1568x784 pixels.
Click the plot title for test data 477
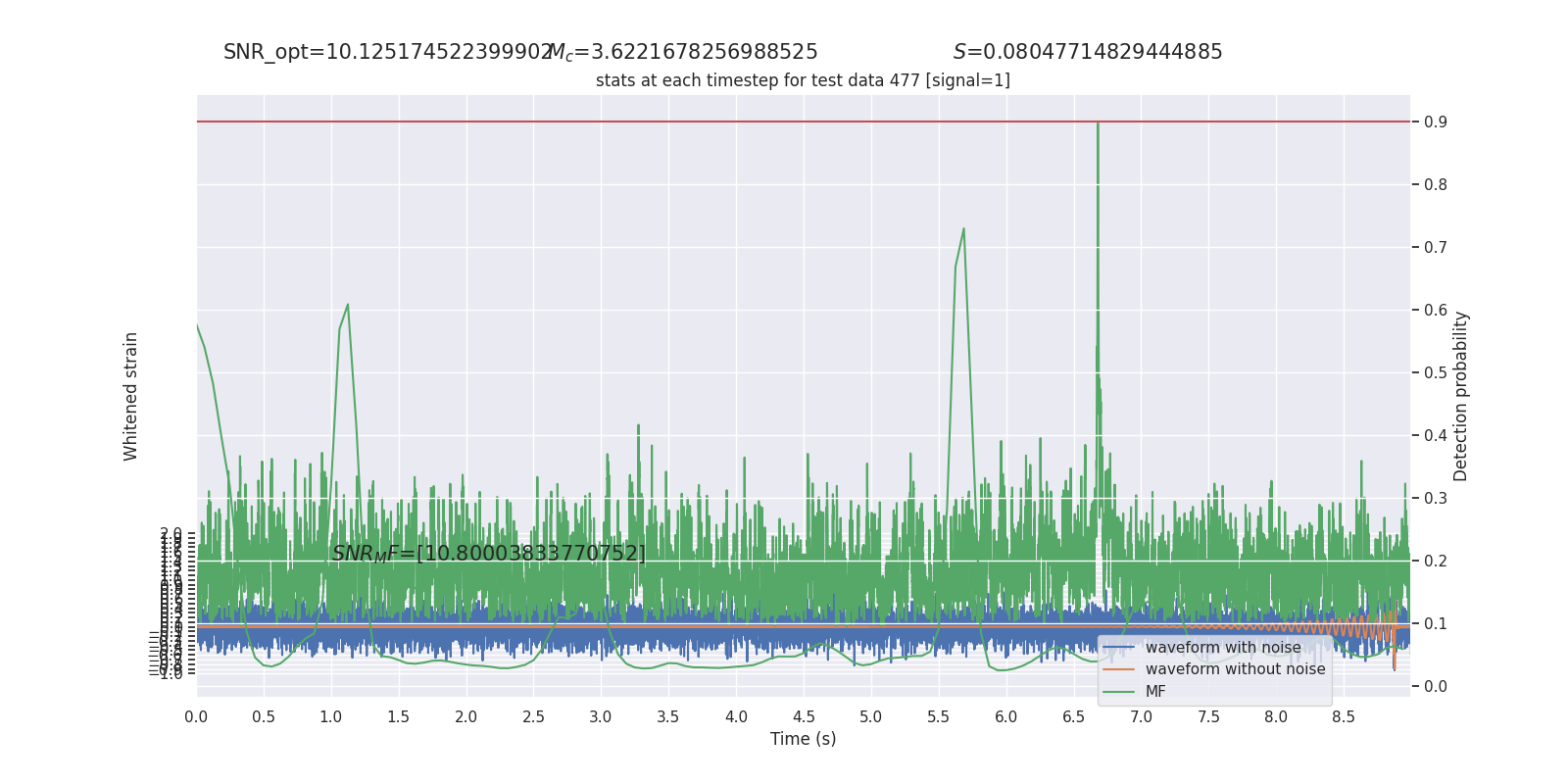803,80
